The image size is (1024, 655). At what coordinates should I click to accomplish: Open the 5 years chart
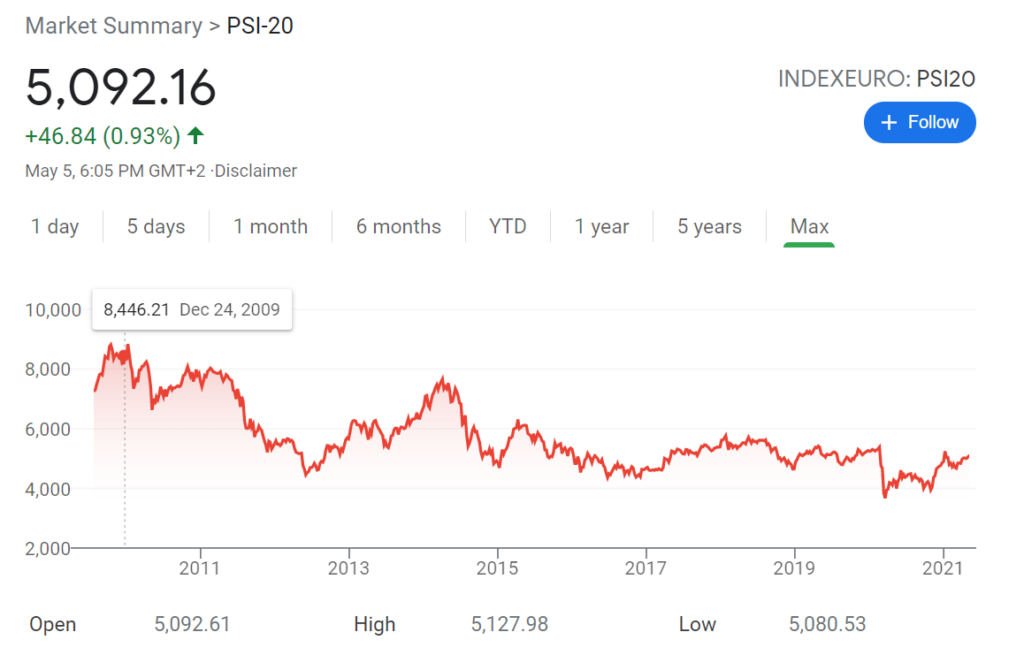(x=709, y=226)
